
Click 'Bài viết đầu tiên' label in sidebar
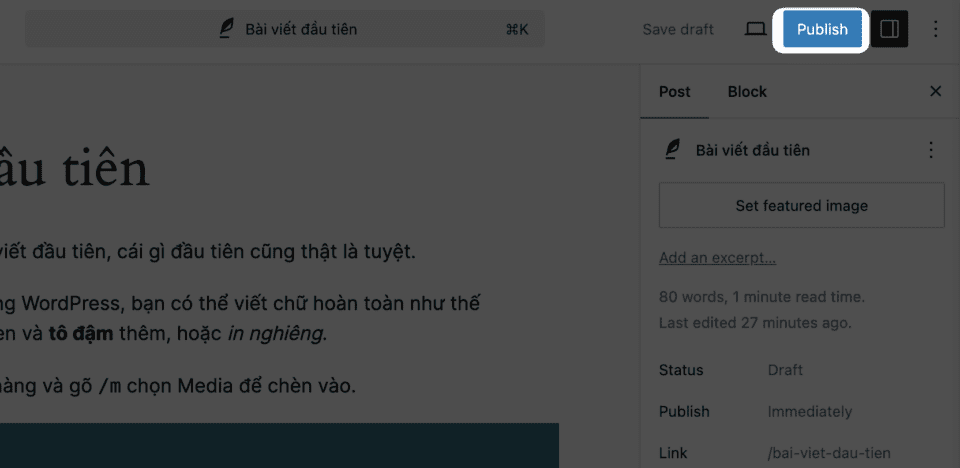(752, 150)
